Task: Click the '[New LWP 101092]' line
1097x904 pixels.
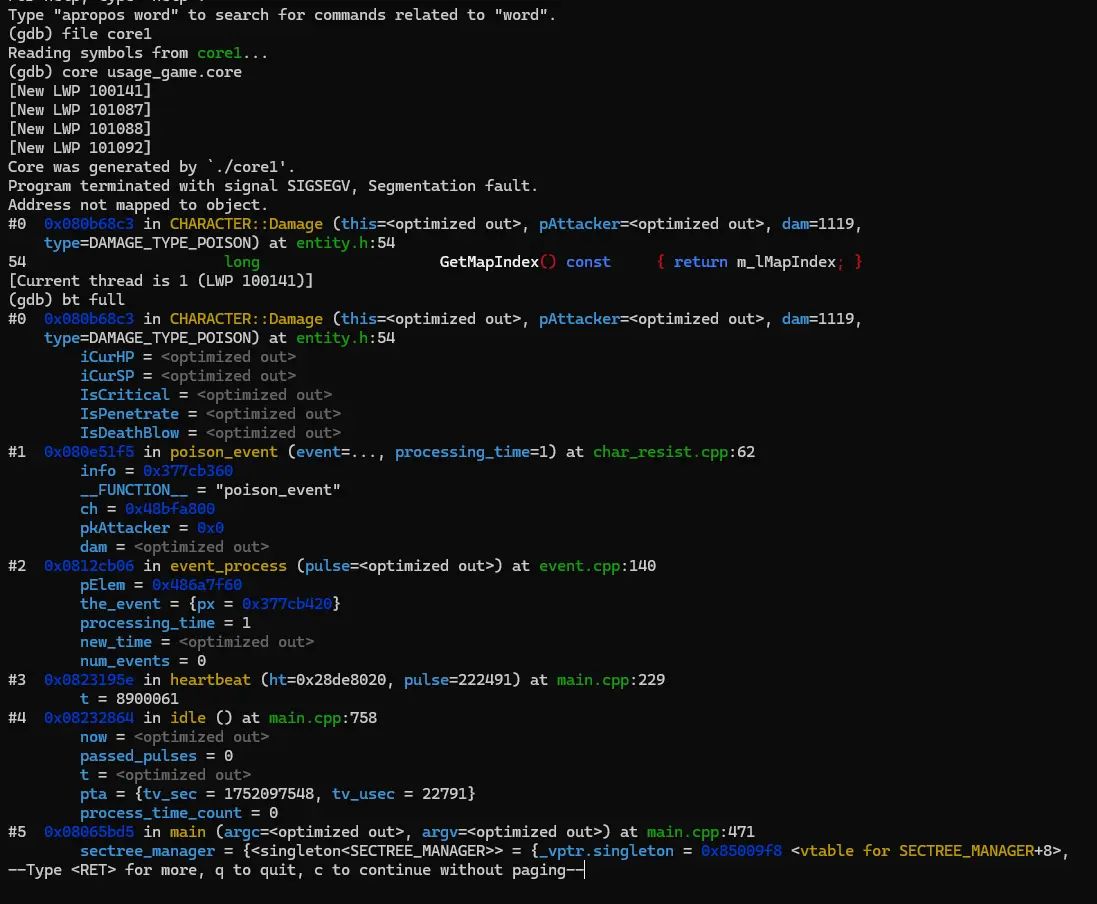Action: 80,148
